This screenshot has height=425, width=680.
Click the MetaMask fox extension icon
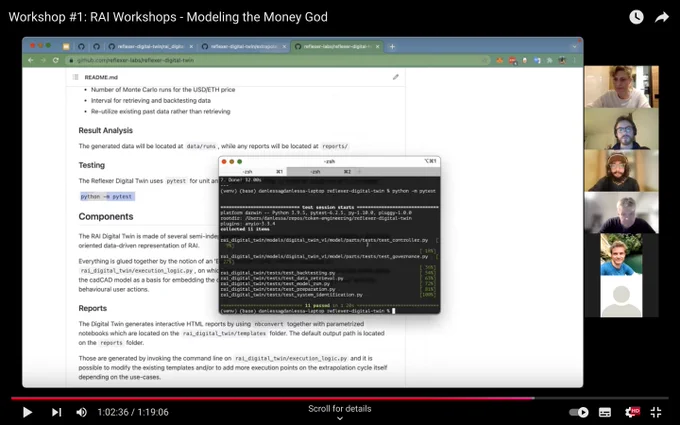(500, 60)
